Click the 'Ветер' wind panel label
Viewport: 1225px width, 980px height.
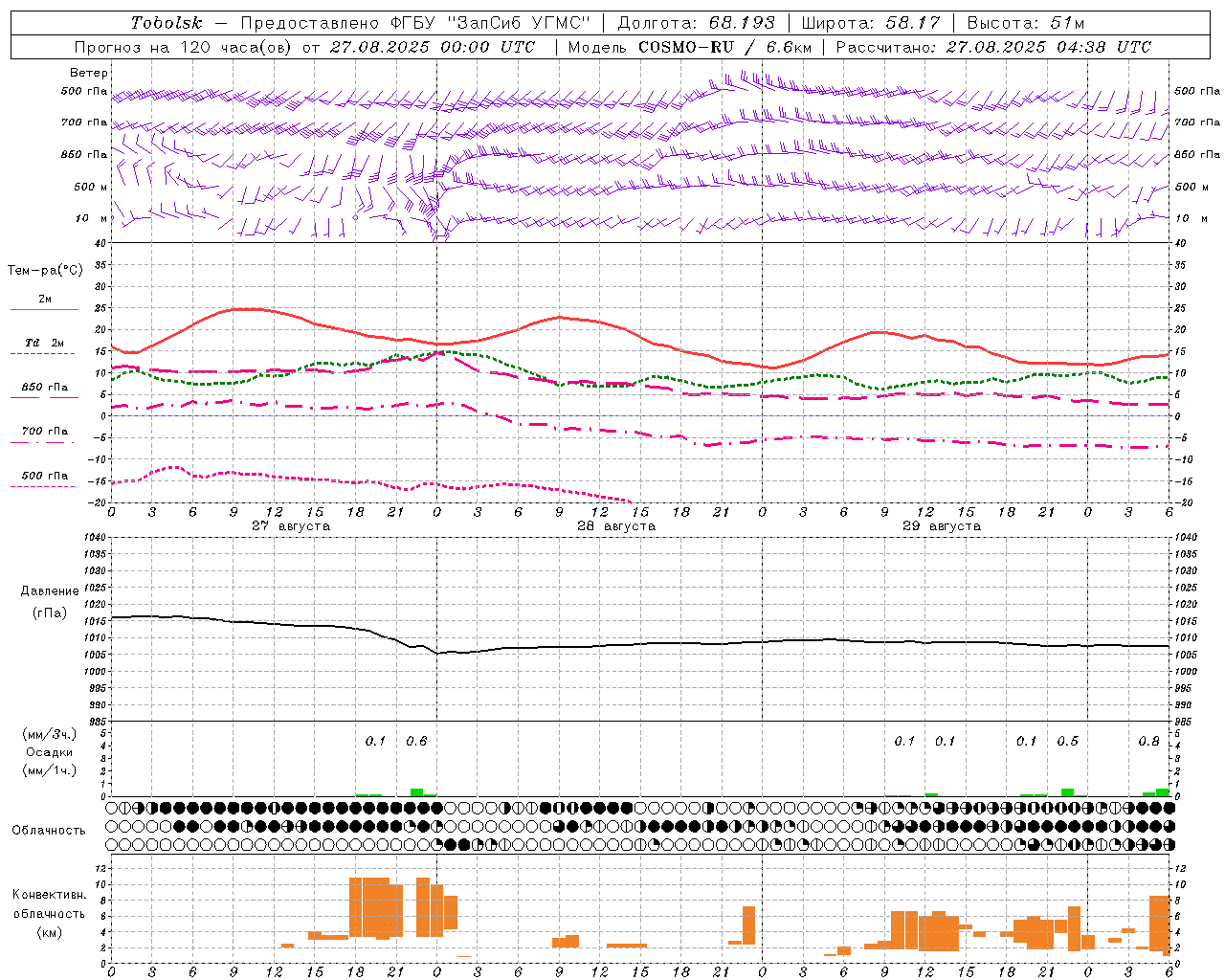pyautogui.click(x=89, y=73)
